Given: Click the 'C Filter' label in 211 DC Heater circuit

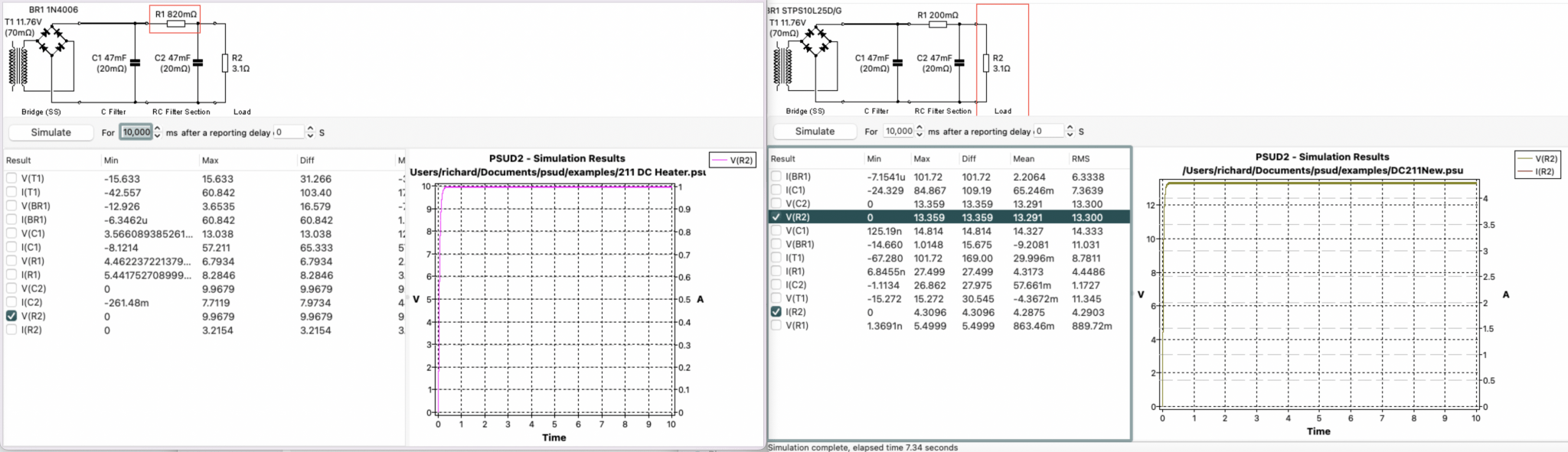Looking at the screenshot, I should click(x=113, y=112).
